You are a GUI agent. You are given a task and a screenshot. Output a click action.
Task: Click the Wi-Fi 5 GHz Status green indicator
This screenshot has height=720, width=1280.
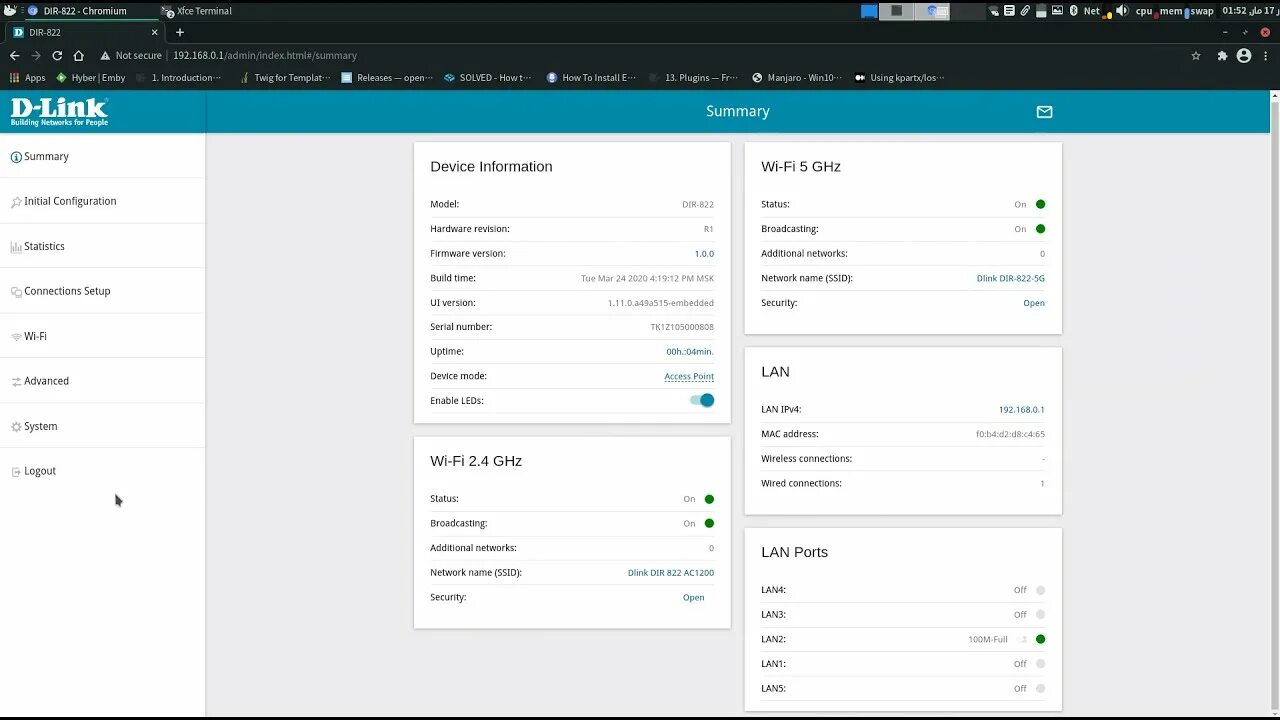pos(1040,204)
